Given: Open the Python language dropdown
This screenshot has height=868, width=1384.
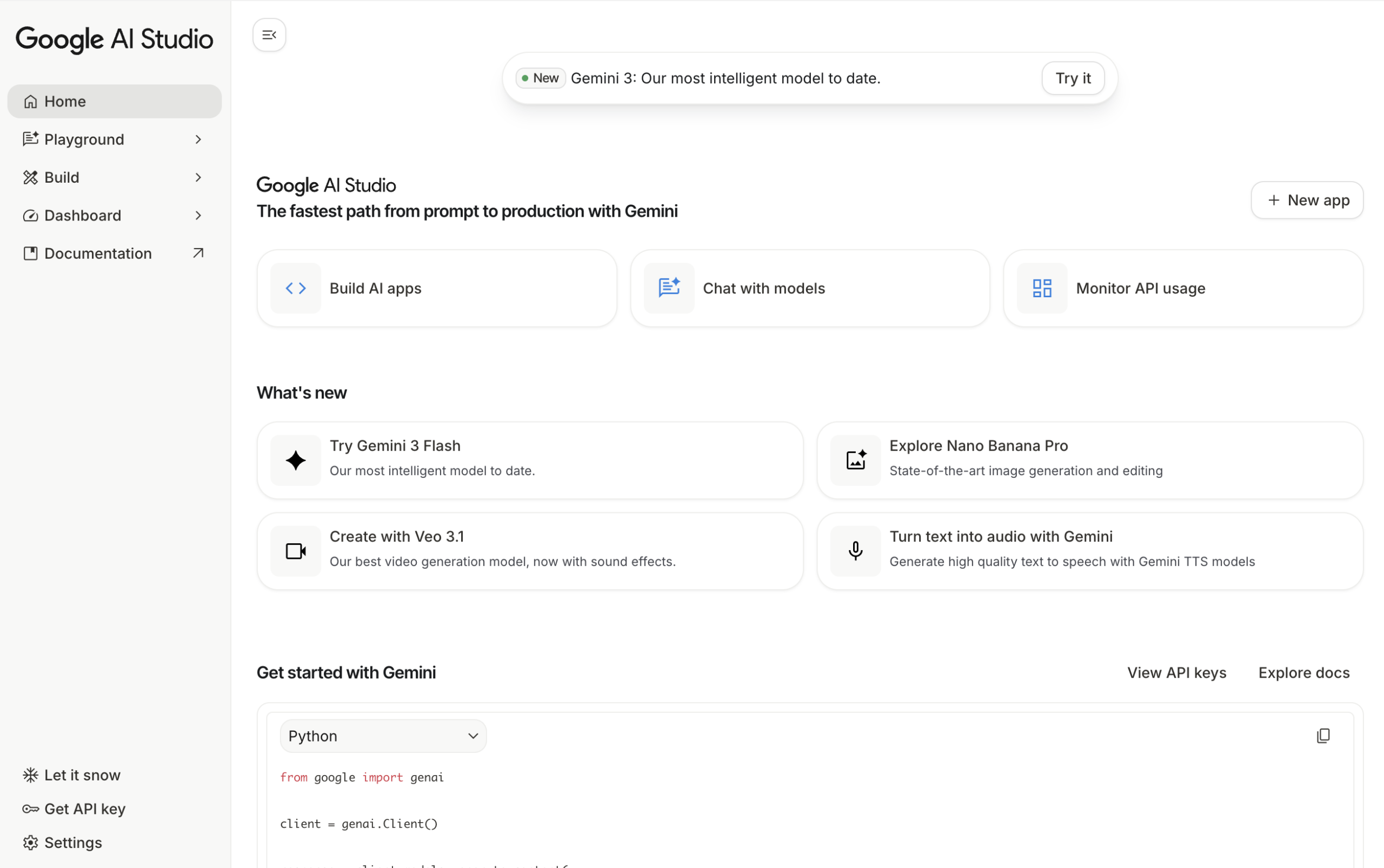Looking at the screenshot, I should tap(382, 736).
